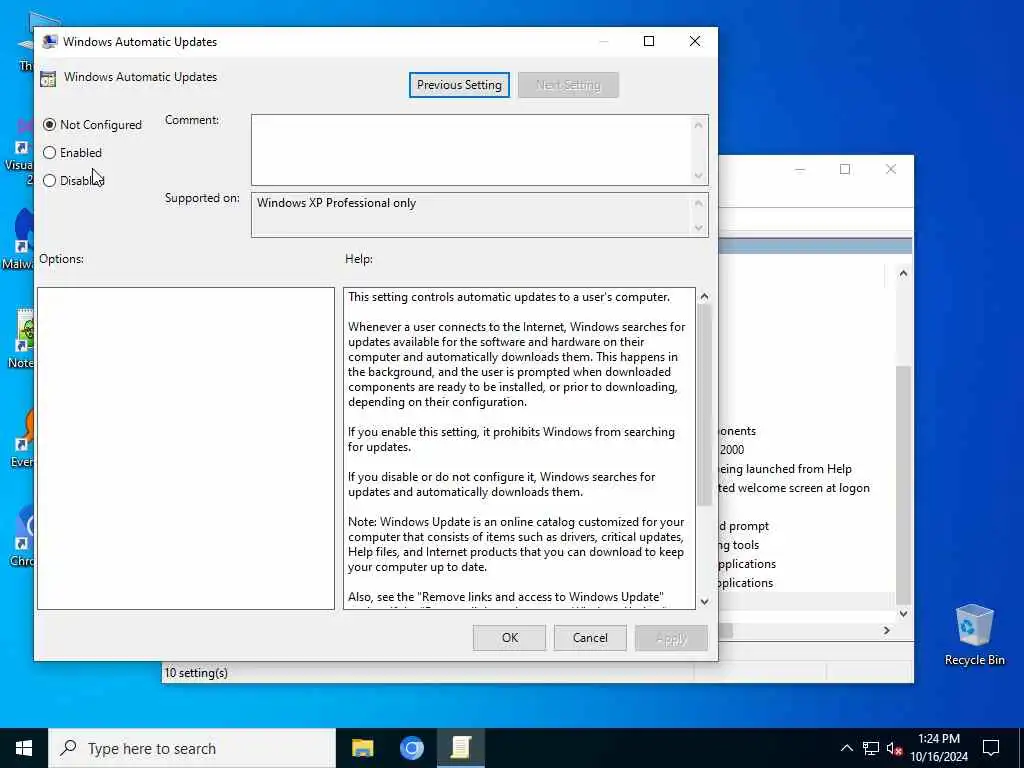Click the '10 setting(s)' status bar text
The image size is (1024, 768).
tap(196, 673)
